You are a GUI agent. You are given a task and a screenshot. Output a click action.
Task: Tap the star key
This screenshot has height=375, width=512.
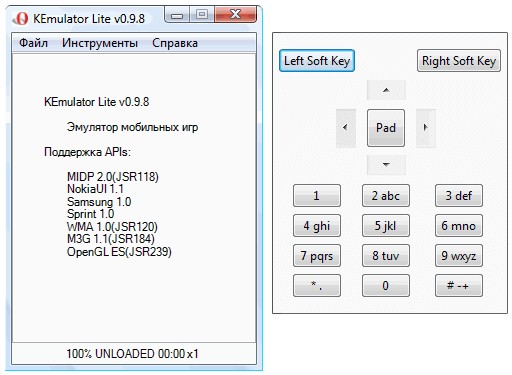point(317,286)
